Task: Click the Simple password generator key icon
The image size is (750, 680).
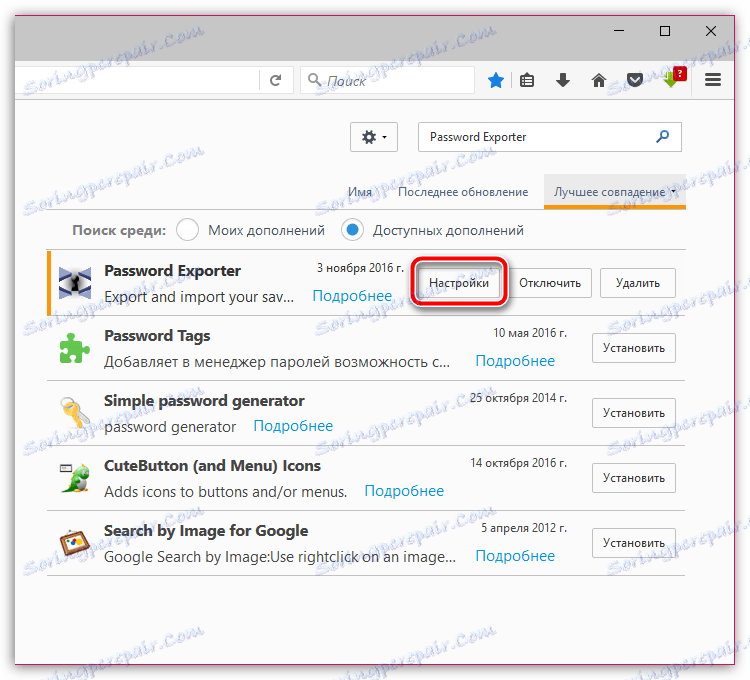Action: (75, 412)
